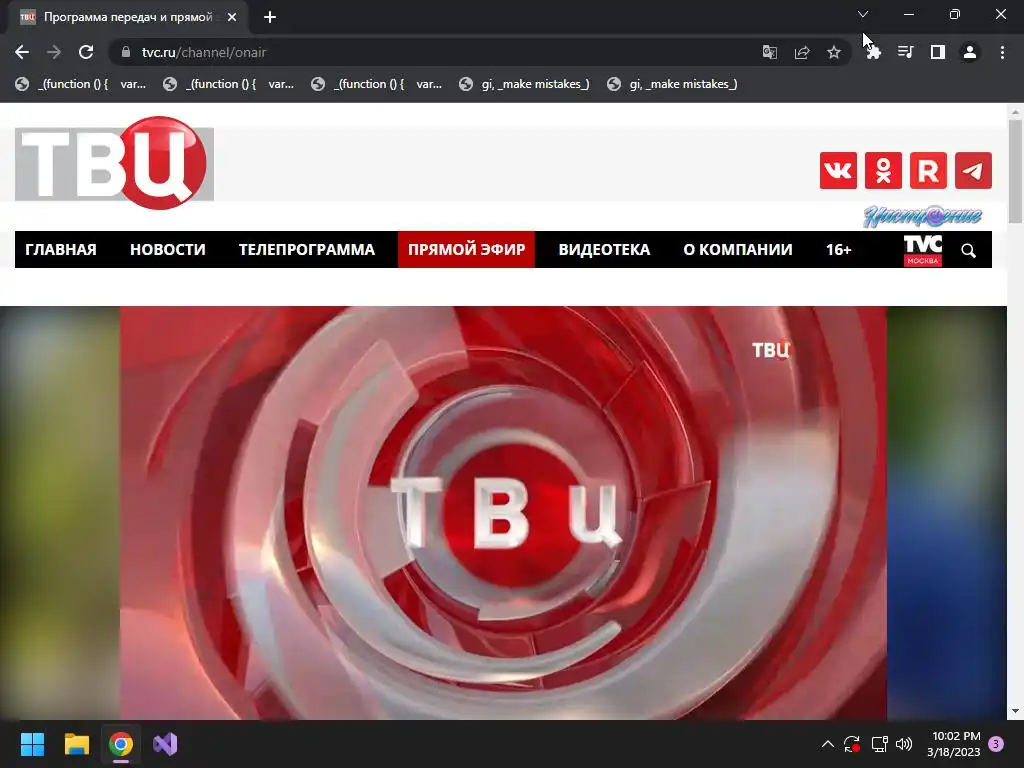Open the media controls icon
1024x768 pixels.
[x=905, y=52]
